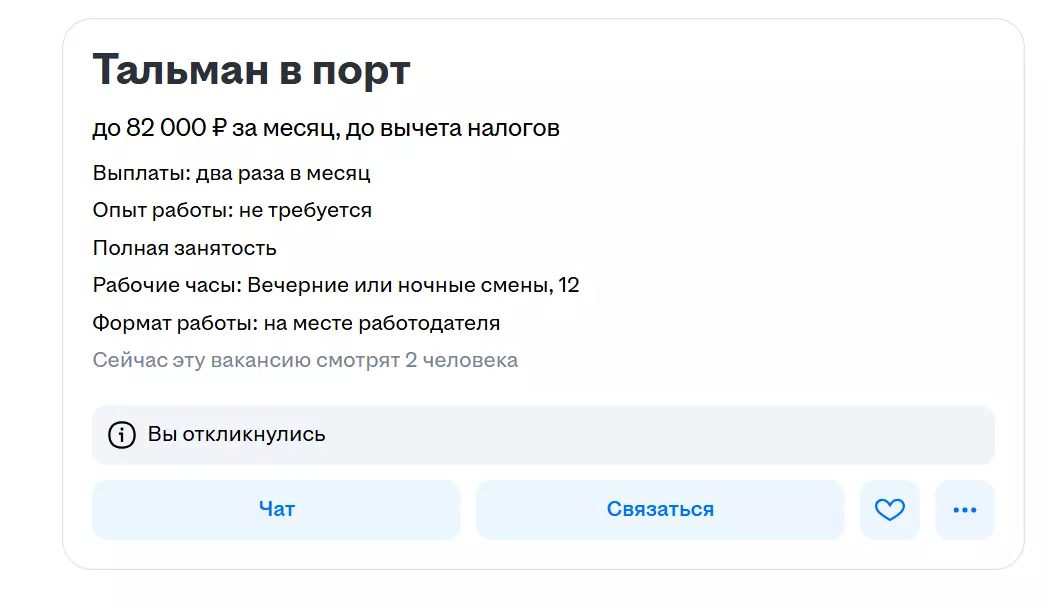Screen dimensions: 1050x604
Task: Click the "82 000" salary amount
Action: click(x=166, y=128)
